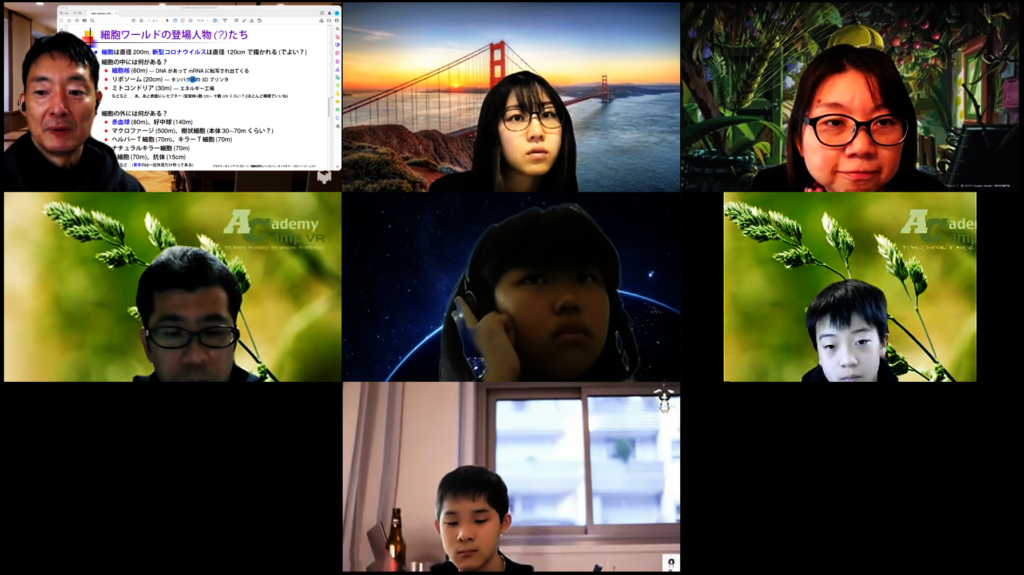
Task: Open the zoom percentage dropdown
Action: (x=203, y=21)
